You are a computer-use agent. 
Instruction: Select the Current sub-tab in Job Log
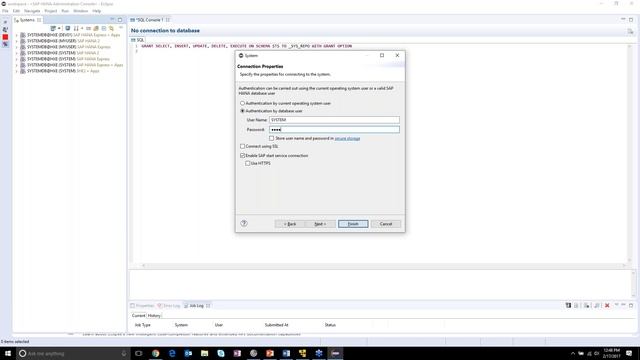click(x=138, y=316)
